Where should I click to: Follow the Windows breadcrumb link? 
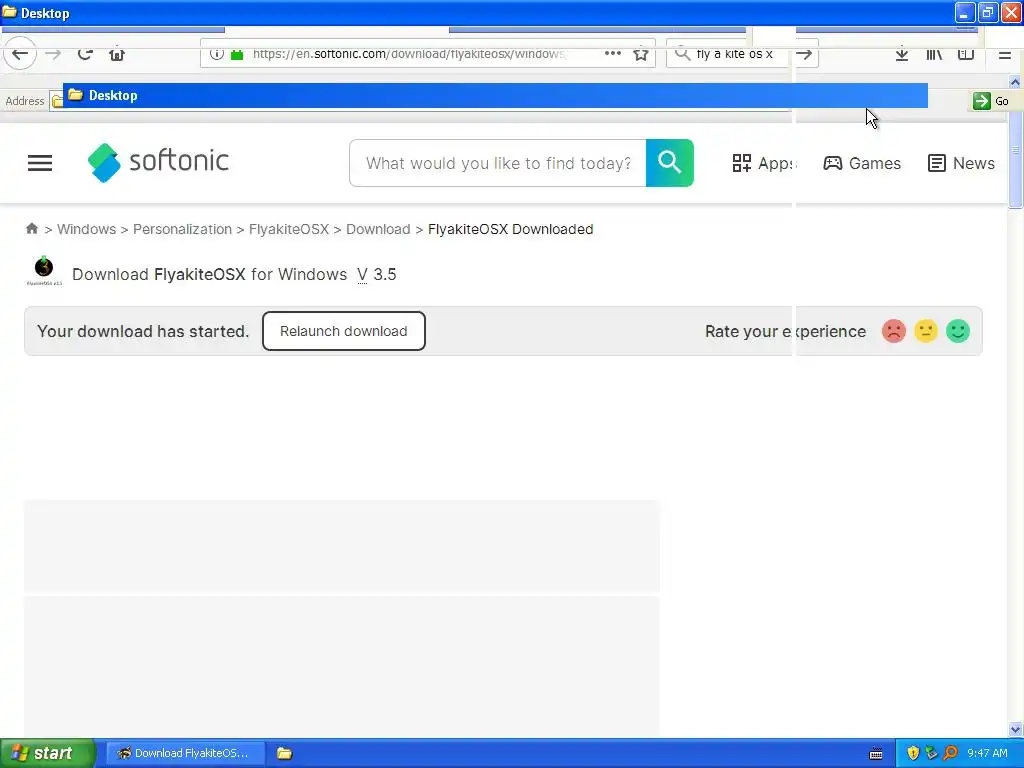tap(86, 229)
